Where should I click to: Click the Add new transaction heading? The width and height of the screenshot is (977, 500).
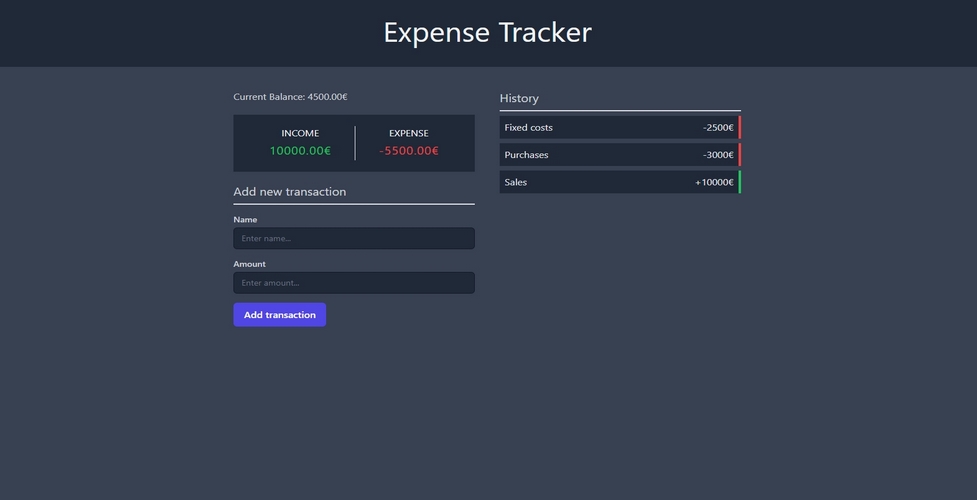pos(290,191)
